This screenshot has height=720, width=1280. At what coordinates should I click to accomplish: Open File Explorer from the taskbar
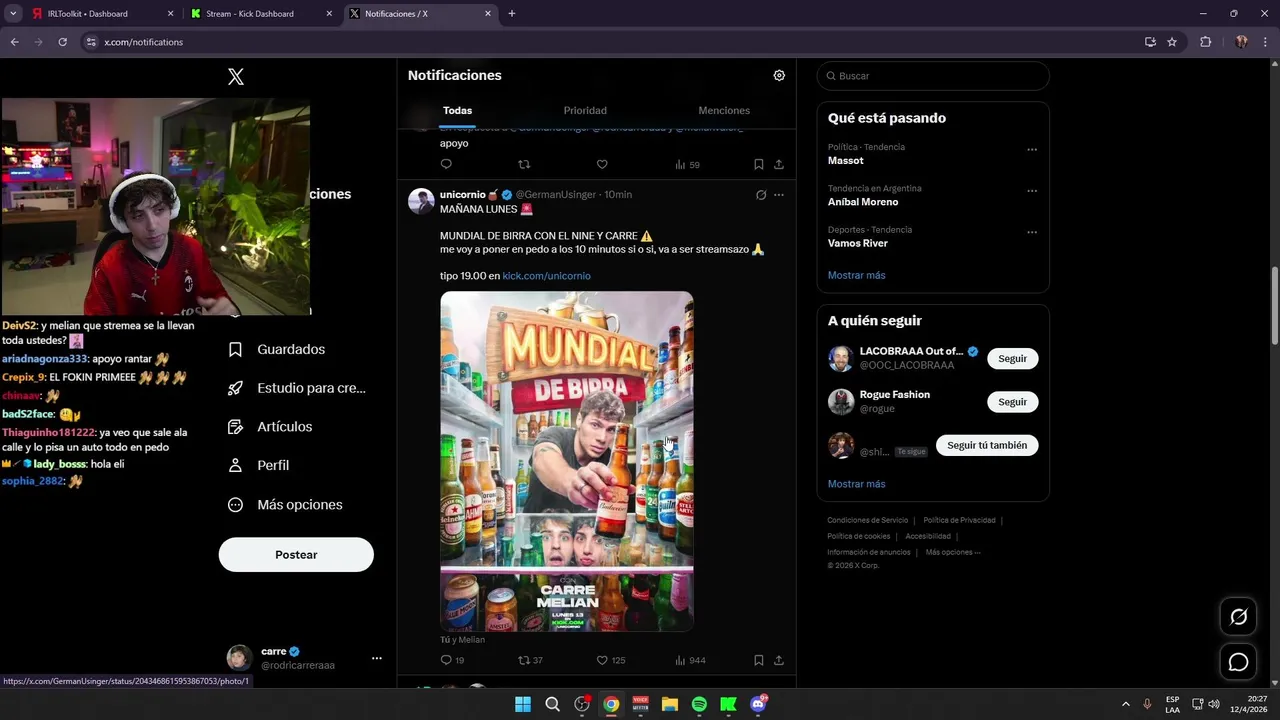(670, 704)
